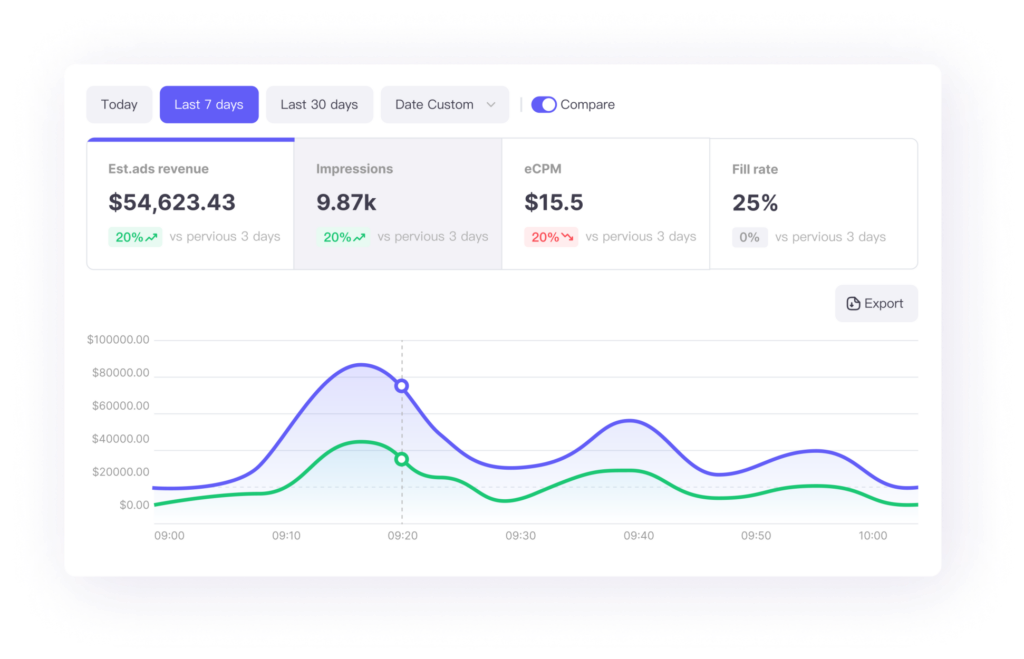Switch to Last 30 days range
Image resolution: width=1024 pixels, height=659 pixels.
click(x=319, y=105)
